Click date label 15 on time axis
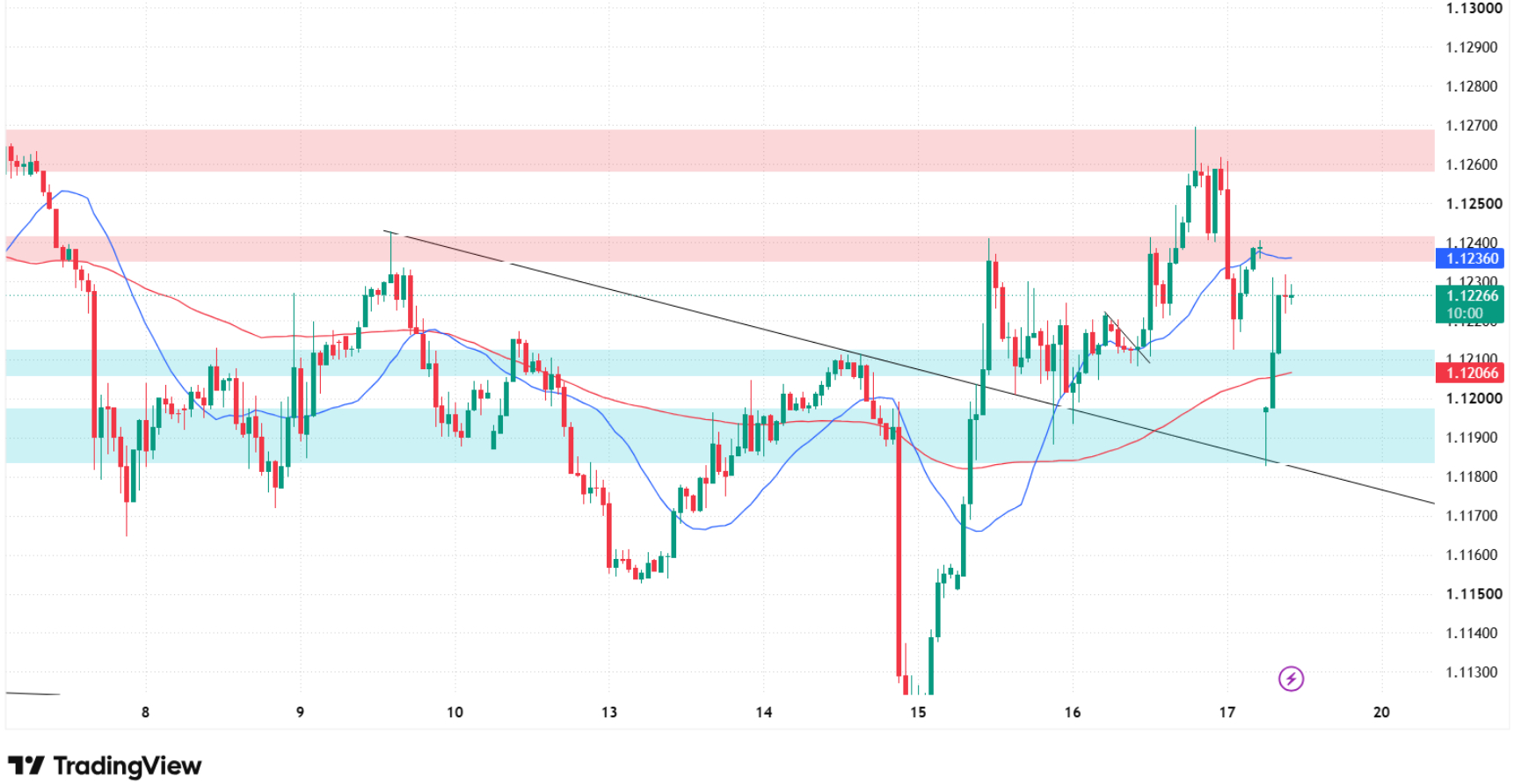The width and height of the screenshot is (1514, 784). pos(918,712)
